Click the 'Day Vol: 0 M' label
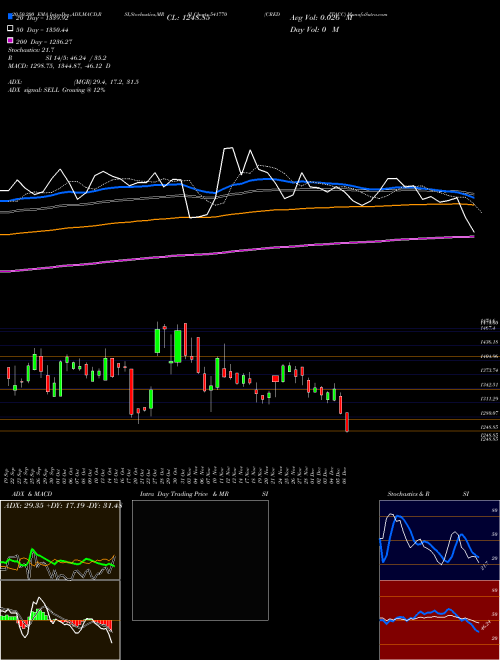The image size is (500, 660). point(314,29)
